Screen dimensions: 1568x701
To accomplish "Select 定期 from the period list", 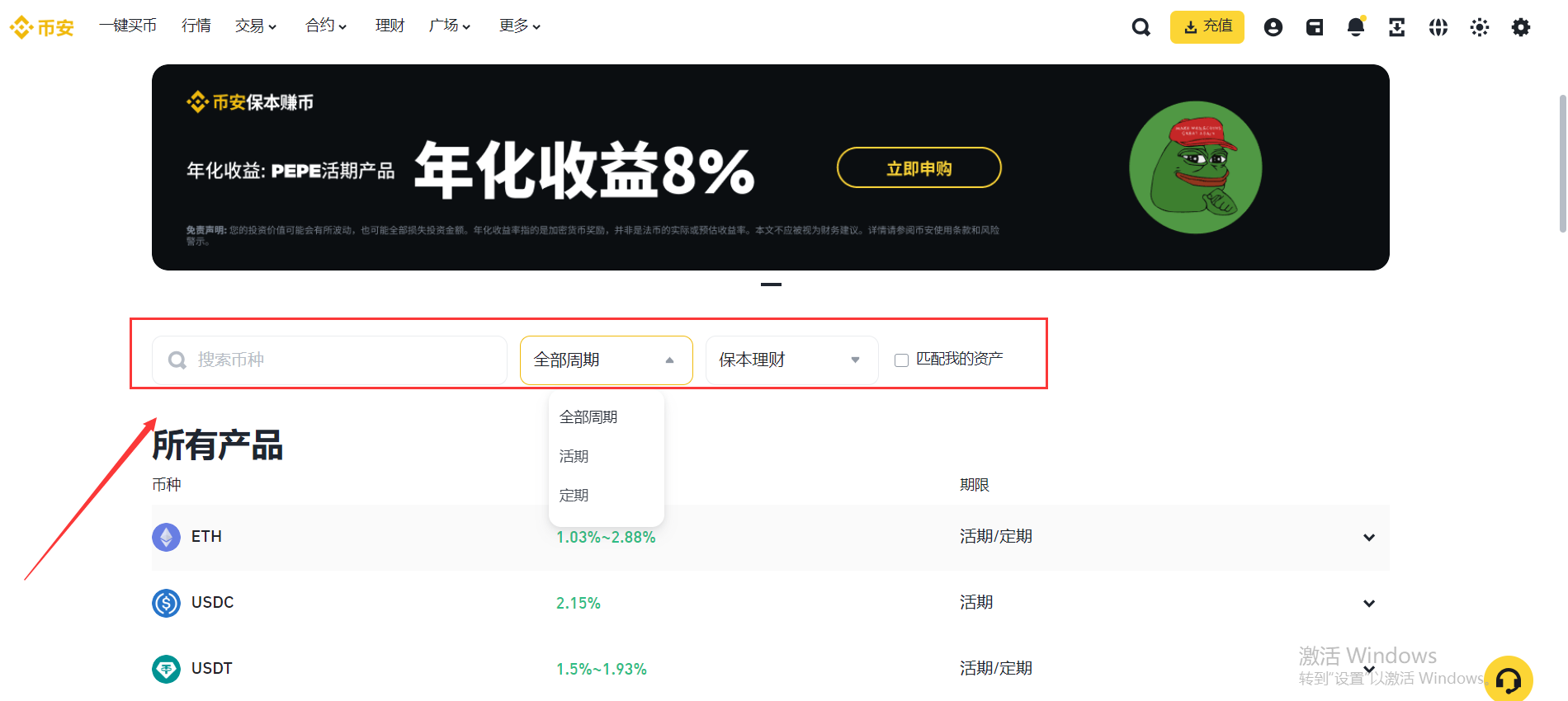I will 574,496.
